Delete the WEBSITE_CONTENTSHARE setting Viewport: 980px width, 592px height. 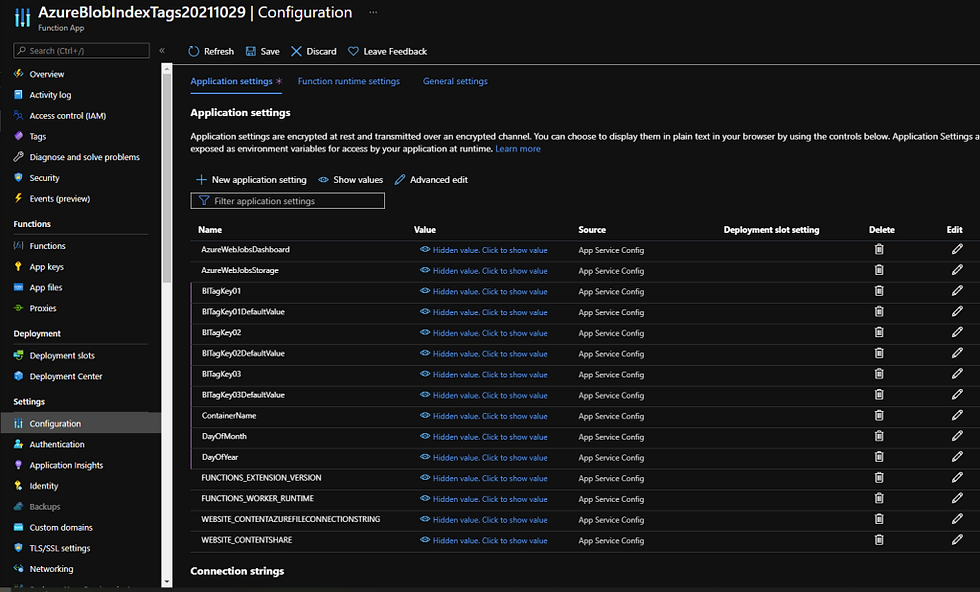[x=879, y=539]
